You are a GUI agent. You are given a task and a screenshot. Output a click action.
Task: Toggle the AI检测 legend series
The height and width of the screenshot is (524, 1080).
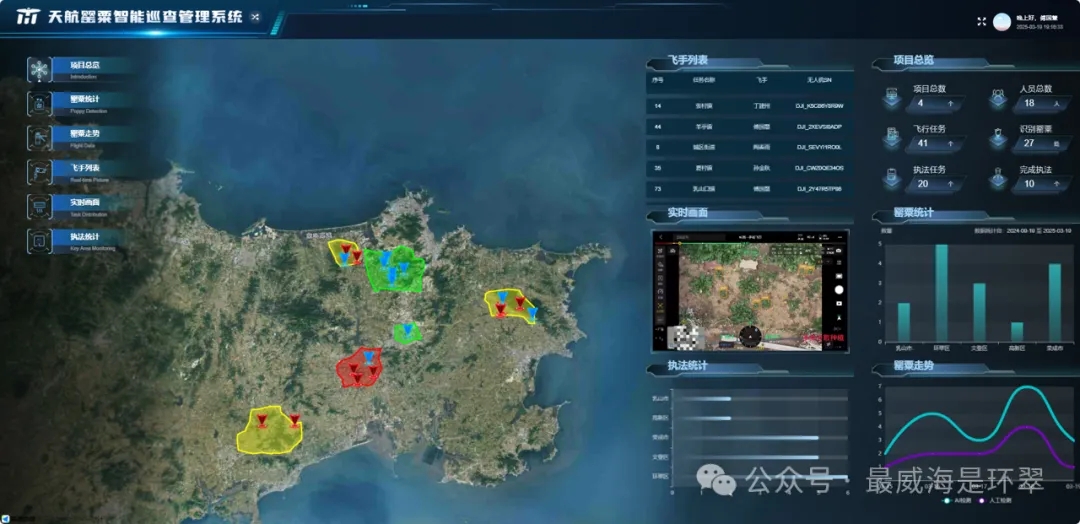(x=954, y=500)
